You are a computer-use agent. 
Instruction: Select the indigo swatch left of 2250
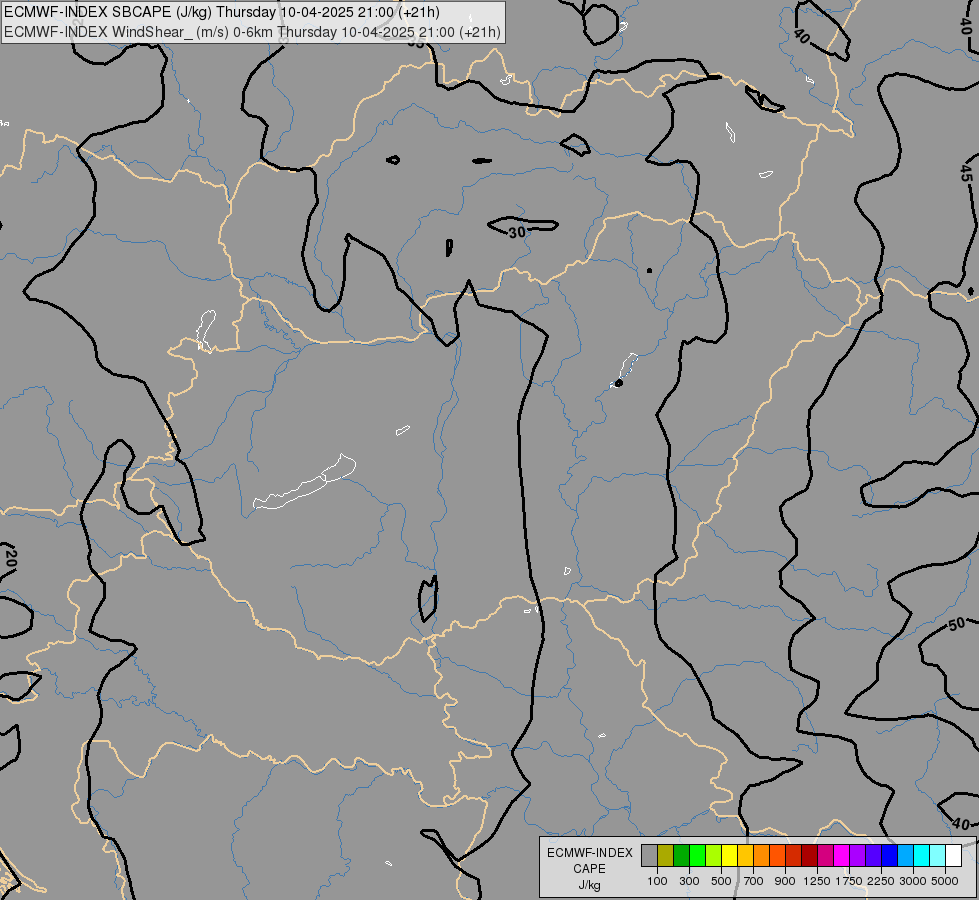click(x=873, y=855)
